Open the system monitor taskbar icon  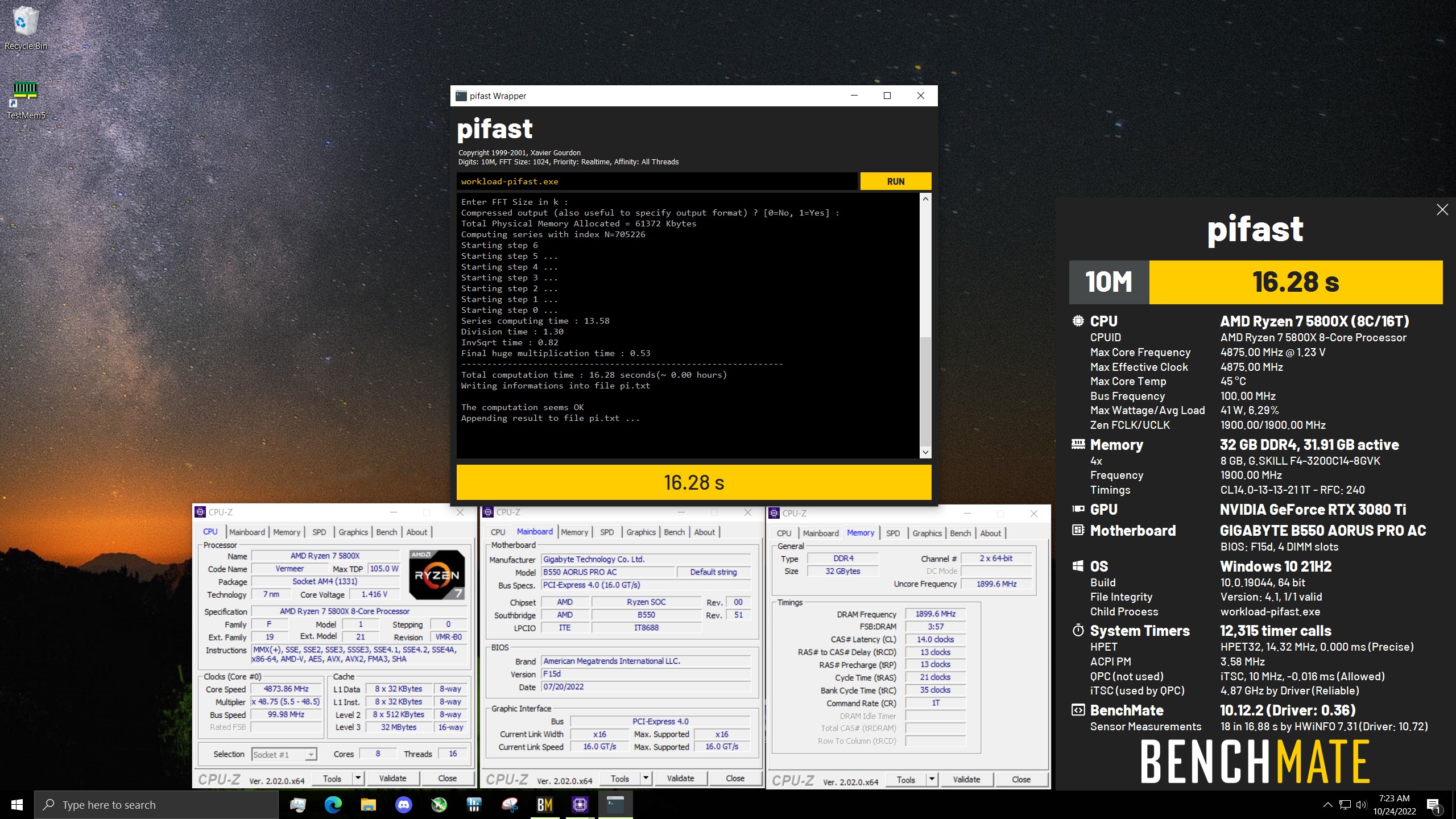click(x=298, y=805)
